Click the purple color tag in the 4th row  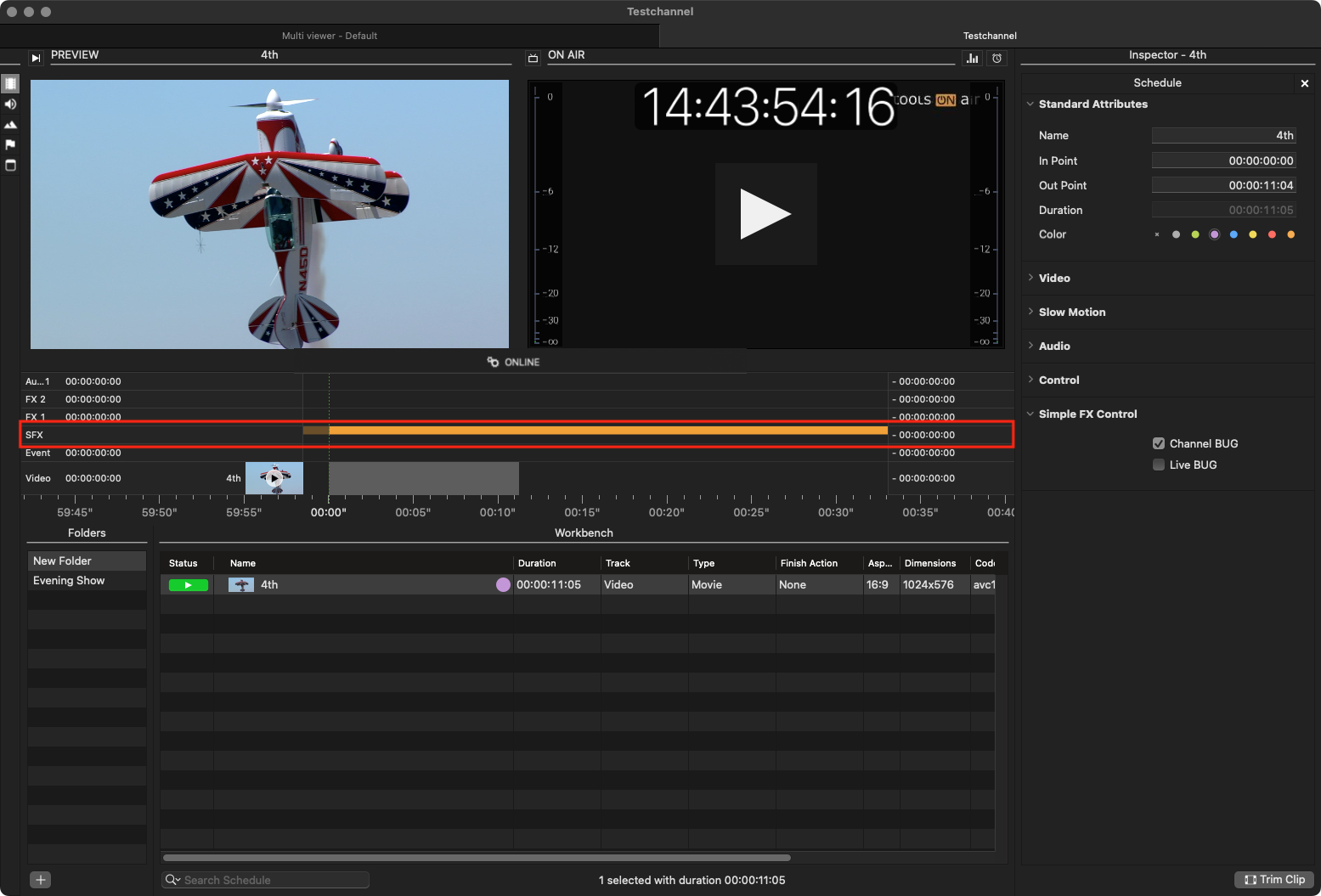tap(503, 585)
